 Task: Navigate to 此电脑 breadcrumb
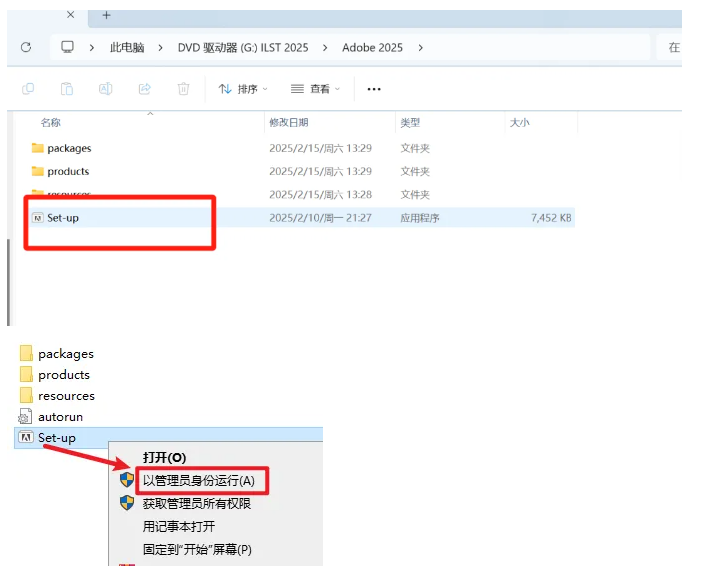point(127,48)
